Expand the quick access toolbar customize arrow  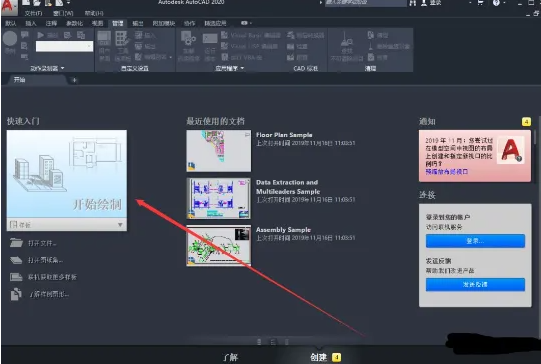pos(69,3)
